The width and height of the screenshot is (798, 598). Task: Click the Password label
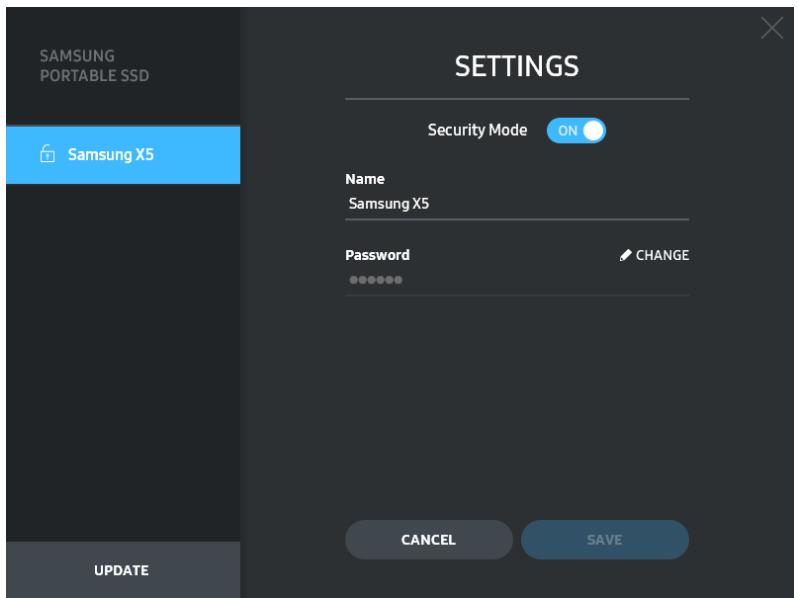pyautogui.click(x=377, y=255)
